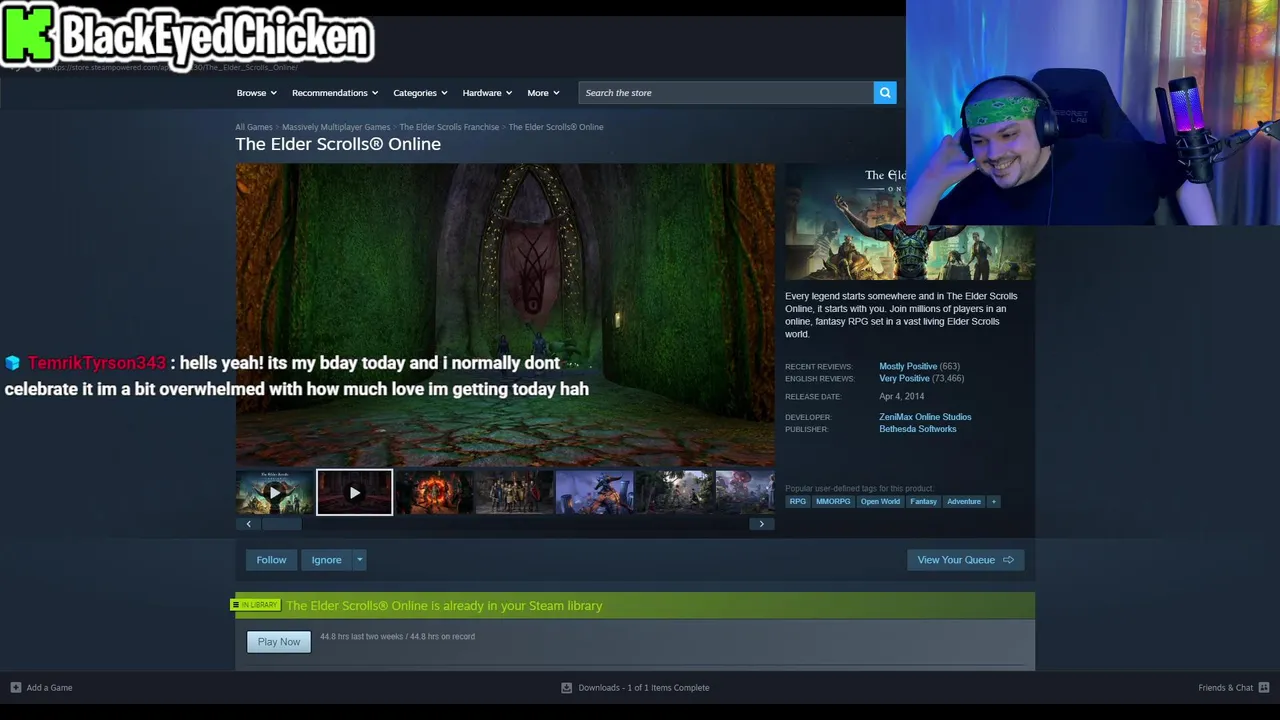Viewport: 1280px width, 720px height.
Task: Click the blue search magnifier button
Action: [x=885, y=93]
